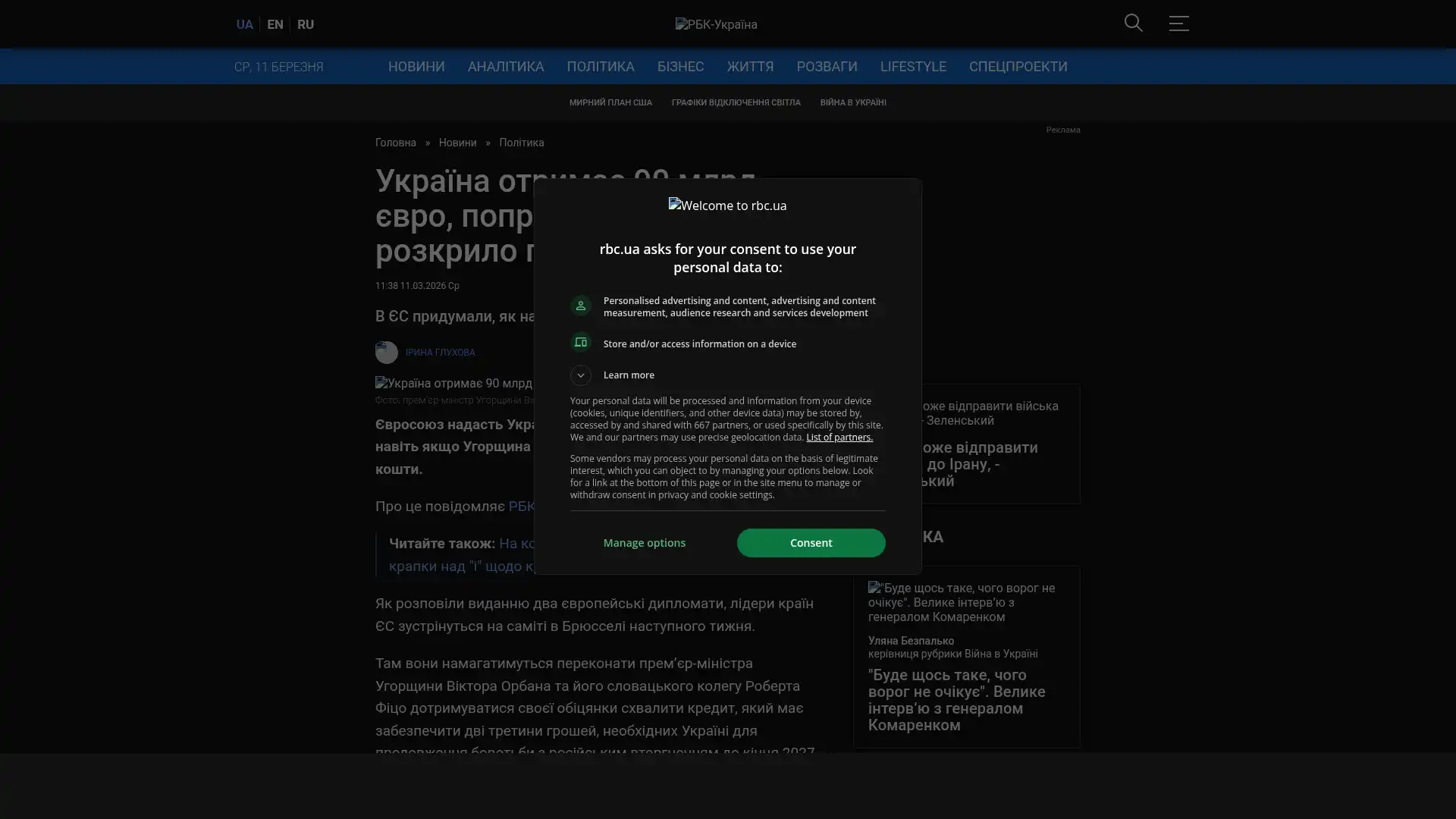Image resolution: width=1456 pixels, height=819 pixels.
Task: Click the РБК-Україна site logo
Action: click(x=716, y=25)
